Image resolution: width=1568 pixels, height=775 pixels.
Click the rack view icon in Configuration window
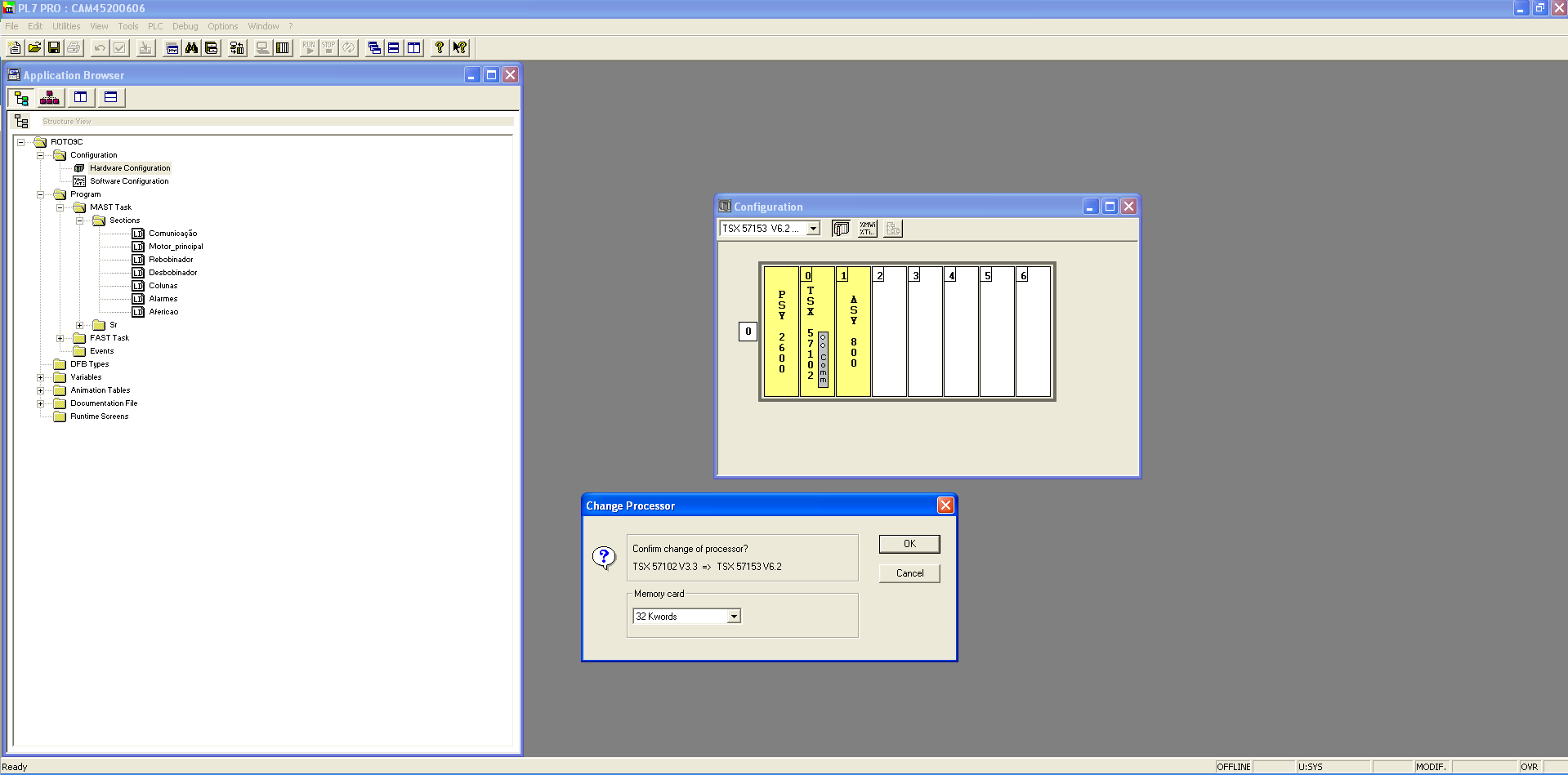(x=841, y=229)
